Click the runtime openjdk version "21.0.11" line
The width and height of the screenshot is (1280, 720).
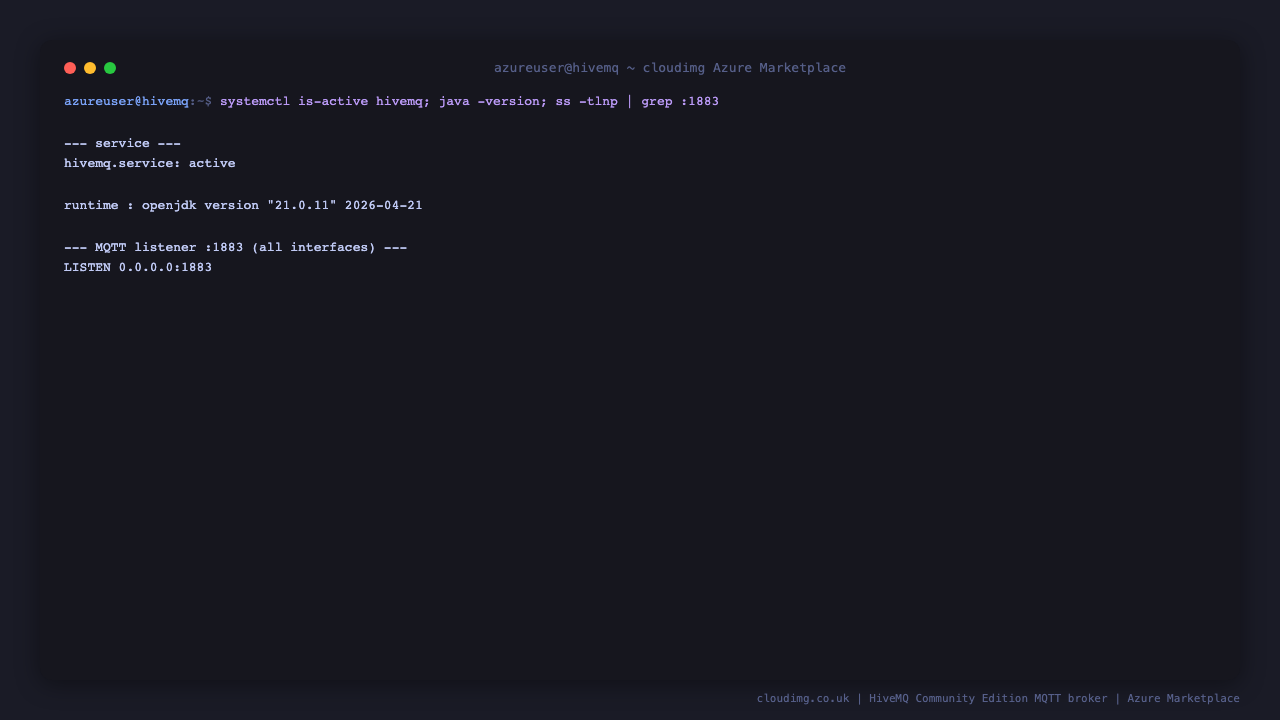(x=243, y=206)
